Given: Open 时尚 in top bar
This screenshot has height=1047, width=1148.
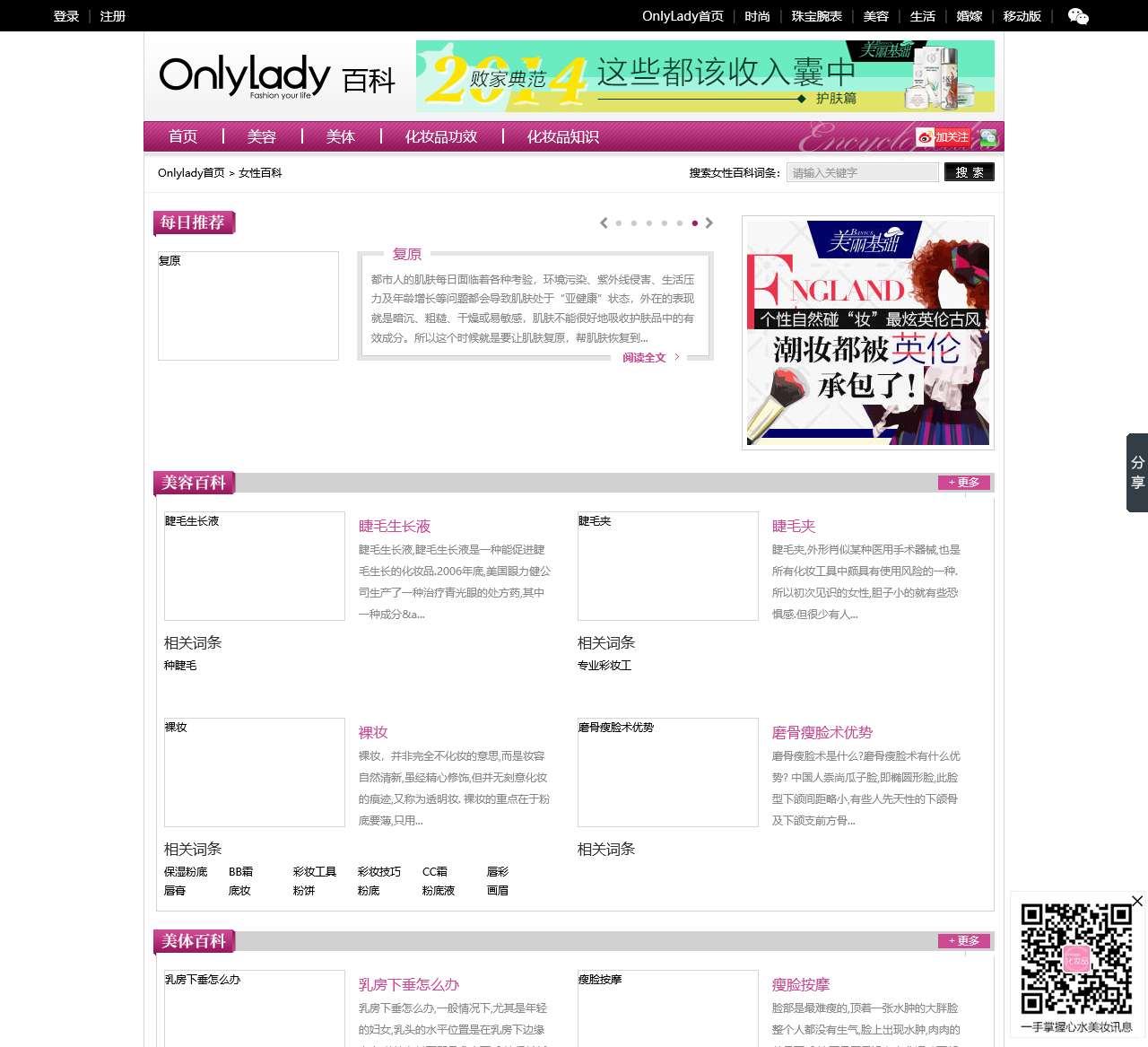Looking at the screenshot, I should click(x=757, y=16).
